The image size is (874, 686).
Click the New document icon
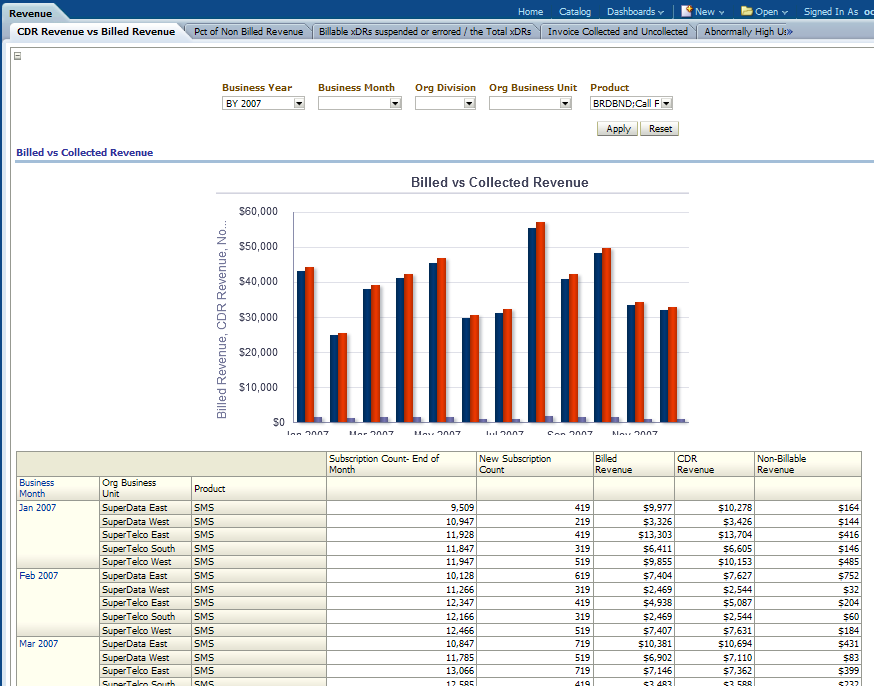[x=687, y=11]
